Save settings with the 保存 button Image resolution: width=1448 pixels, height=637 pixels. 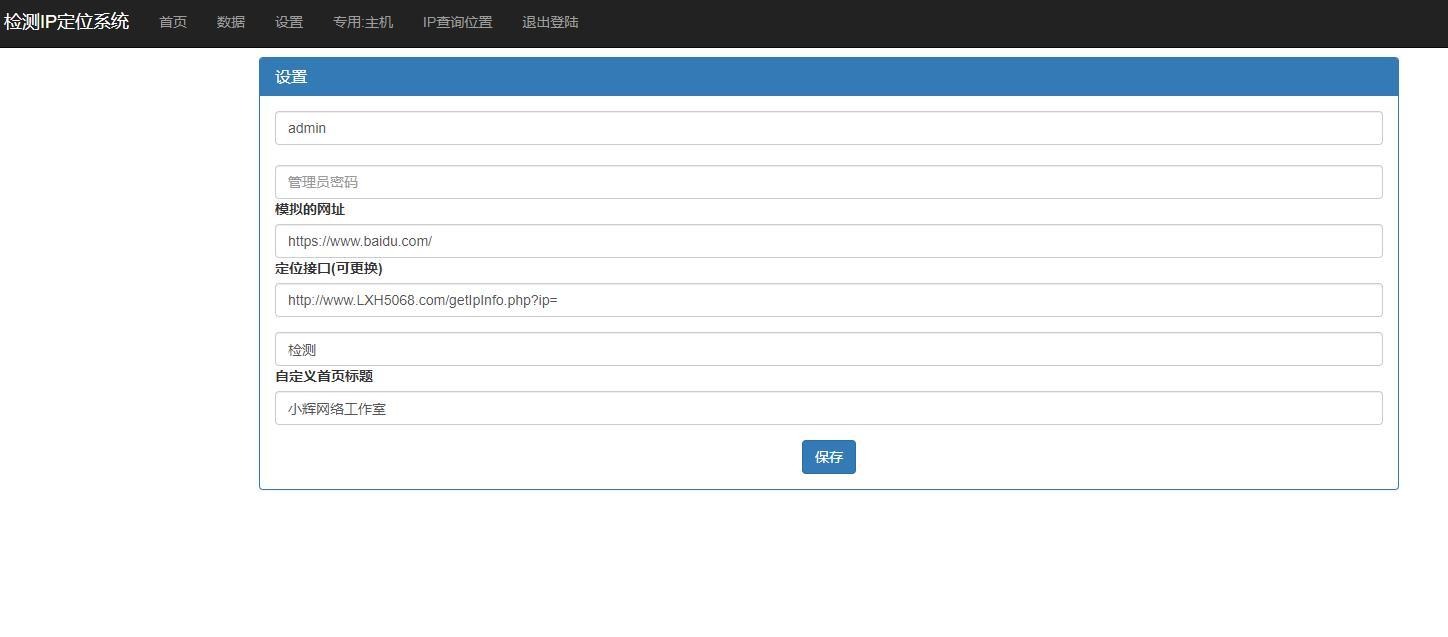tap(829, 457)
